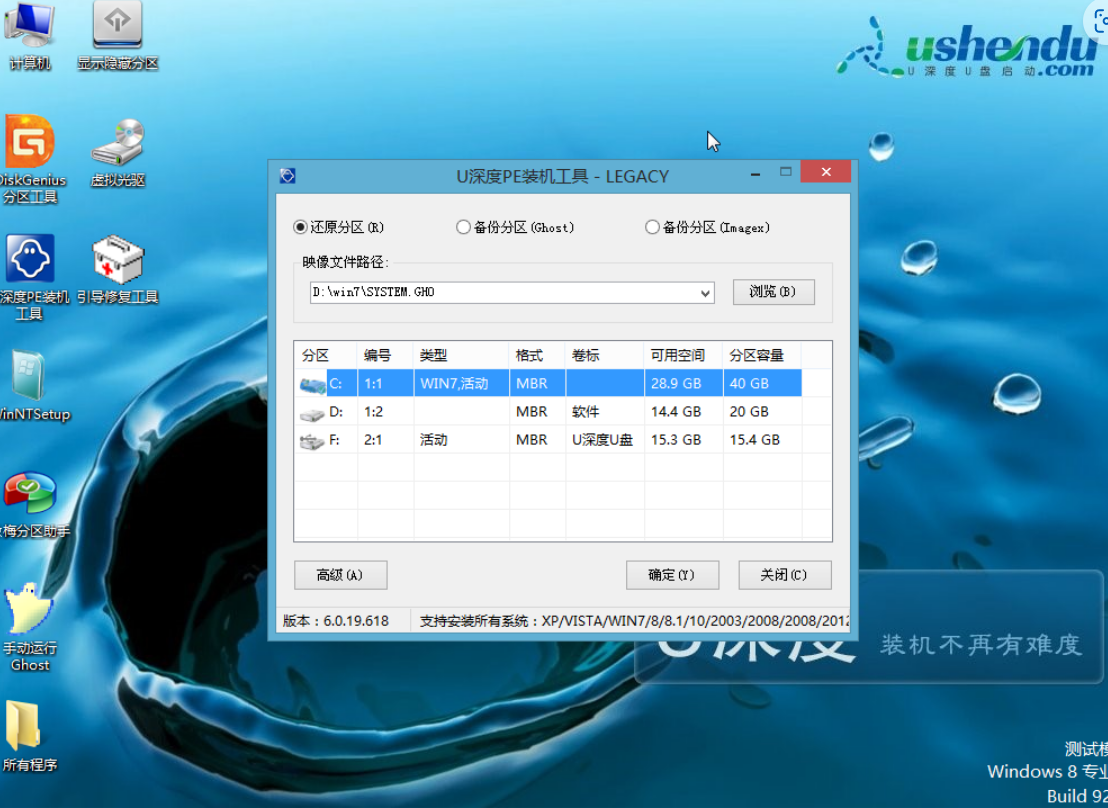The height and width of the screenshot is (808, 1108).
Task: Open the 所有程序 folder icon
Action: point(30,737)
